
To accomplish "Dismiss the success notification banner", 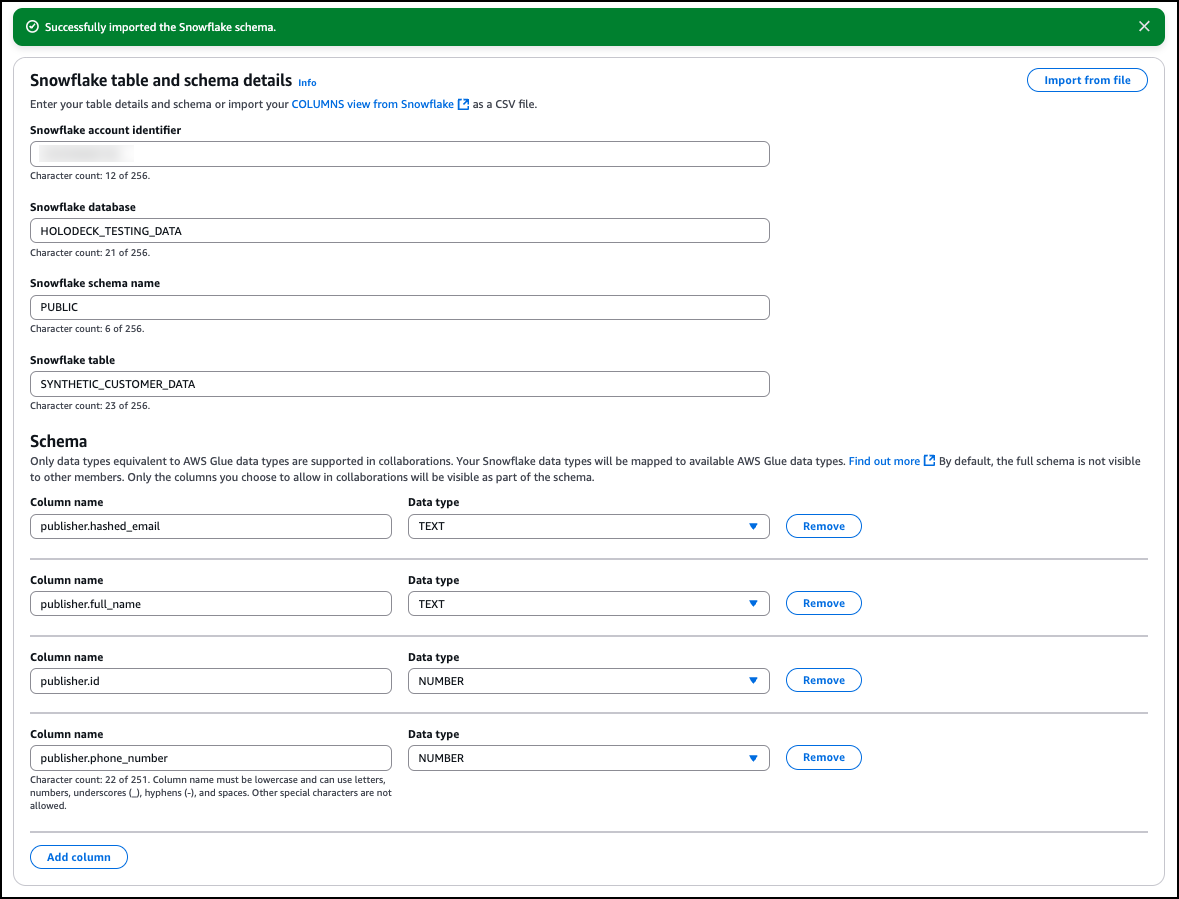I will click(1144, 26).
